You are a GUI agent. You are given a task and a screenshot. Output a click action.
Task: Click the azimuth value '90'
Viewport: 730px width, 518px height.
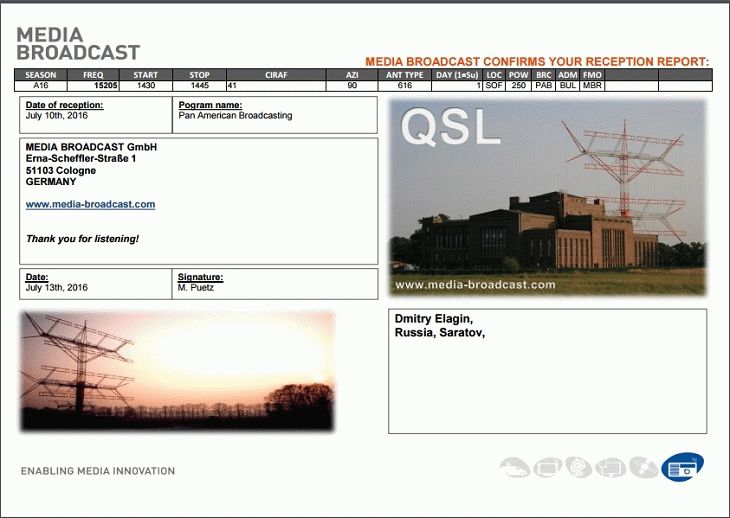click(x=352, y=86)
